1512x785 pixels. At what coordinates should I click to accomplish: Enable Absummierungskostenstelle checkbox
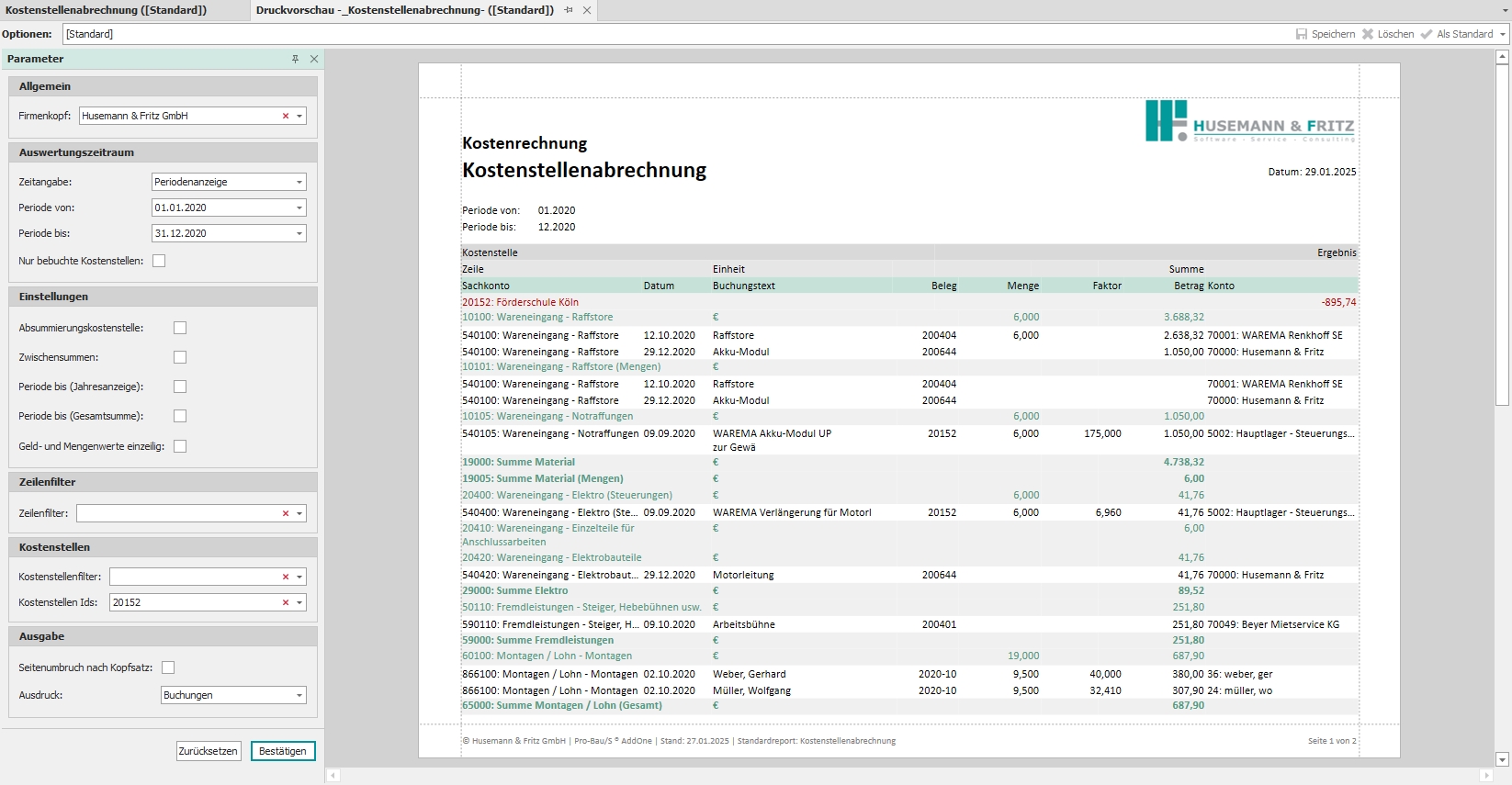click(180, 328)
